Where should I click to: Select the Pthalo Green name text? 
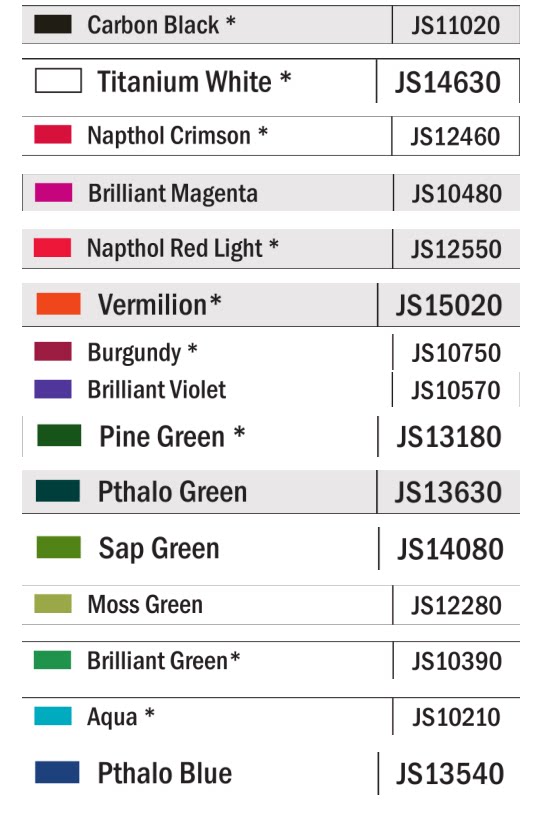click(x=172, y=492)
